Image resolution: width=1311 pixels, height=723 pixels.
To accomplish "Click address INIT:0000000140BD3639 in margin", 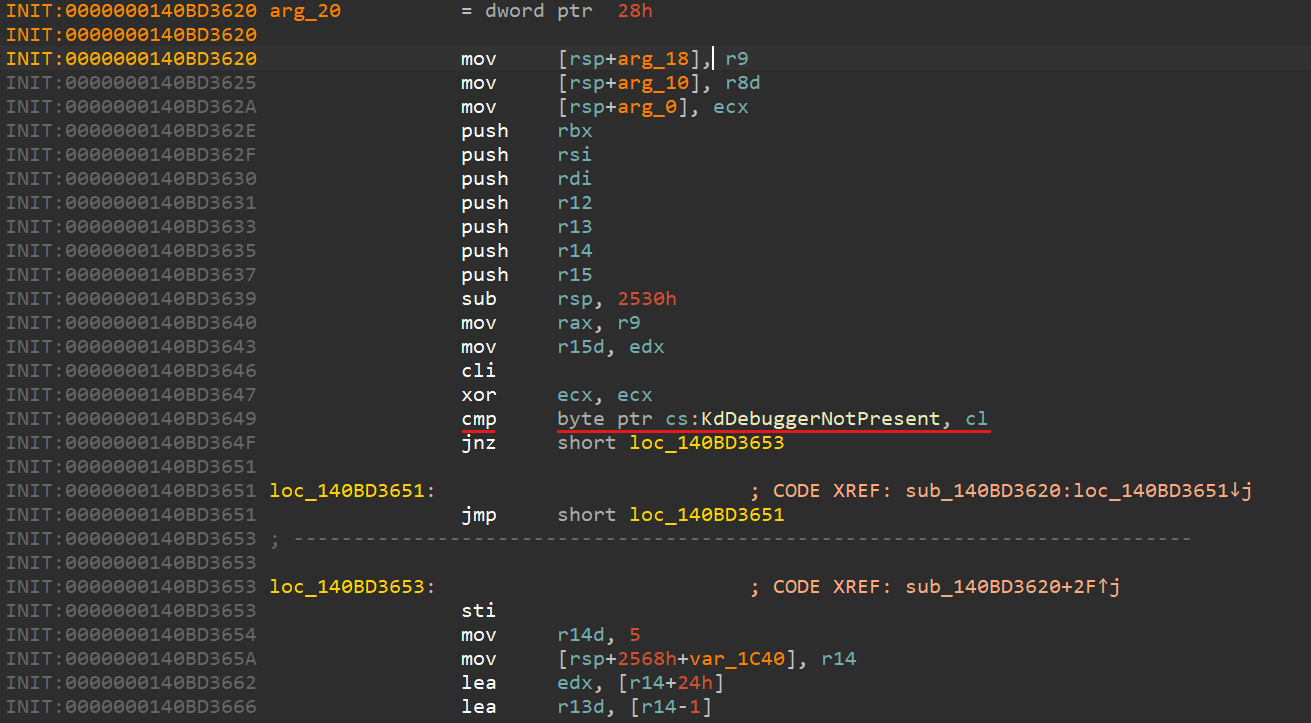I will click(x=131, y=299).
